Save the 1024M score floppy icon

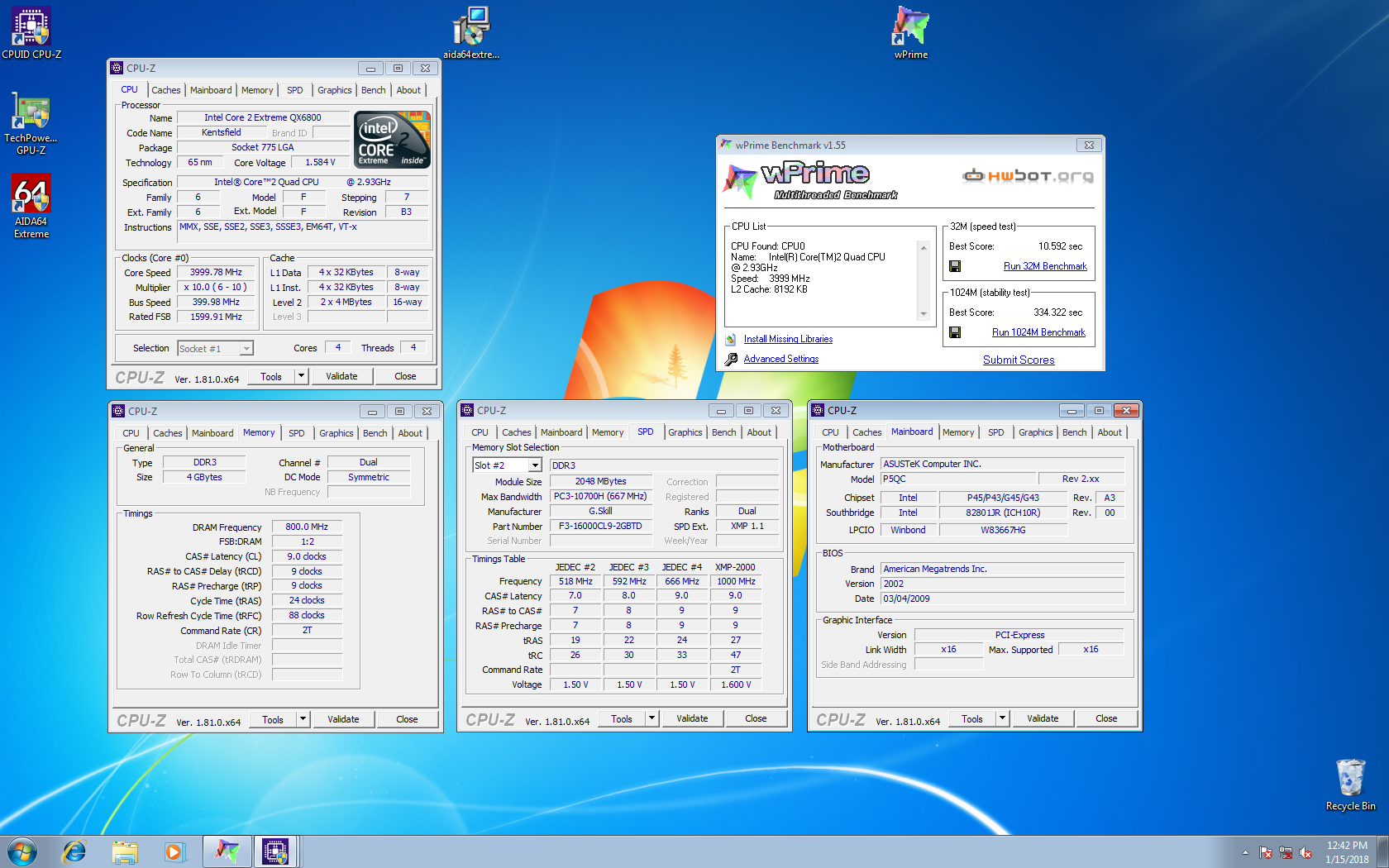(955, 332)
